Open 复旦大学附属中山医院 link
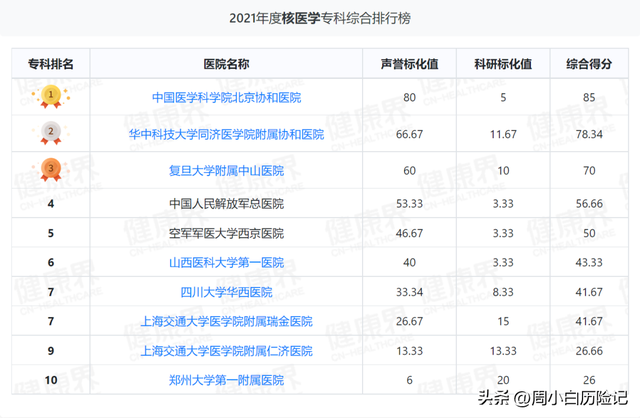Screen dimensions: 640x418 click(227, 171)
